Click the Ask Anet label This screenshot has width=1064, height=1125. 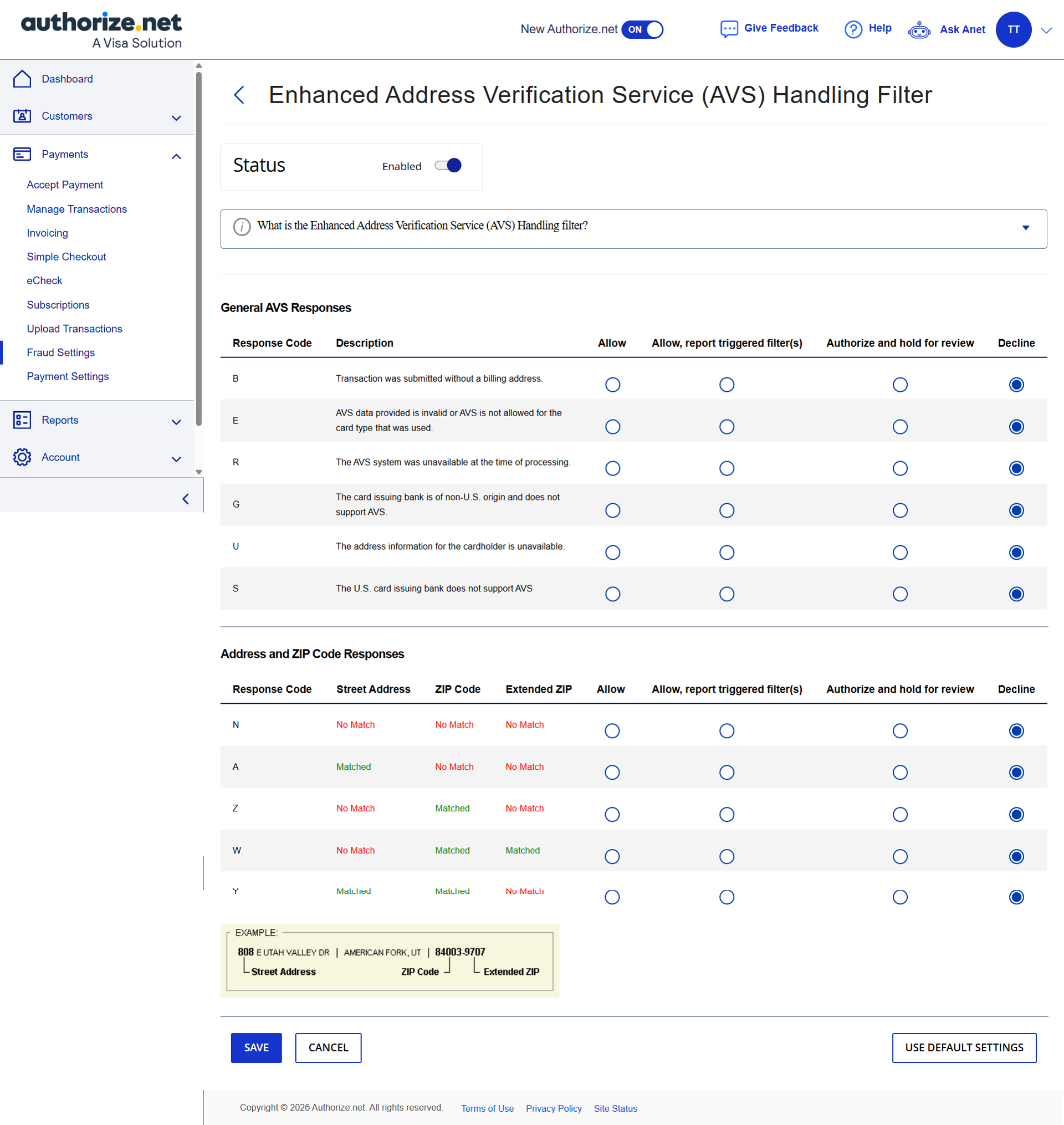(963, 29)
